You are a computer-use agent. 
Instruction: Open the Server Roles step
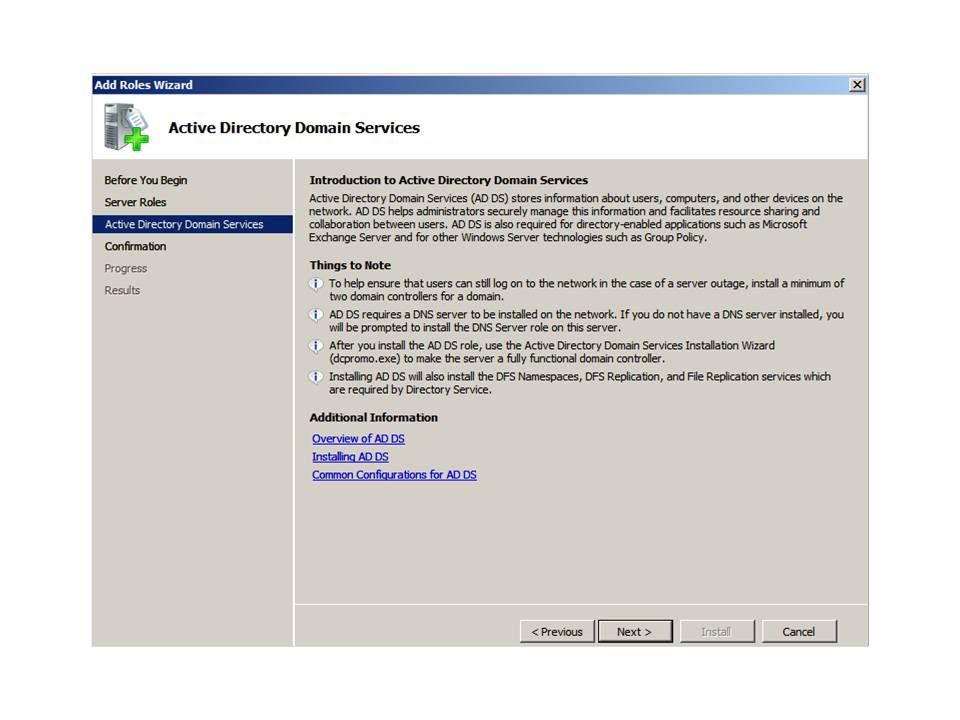coord(135,202)
